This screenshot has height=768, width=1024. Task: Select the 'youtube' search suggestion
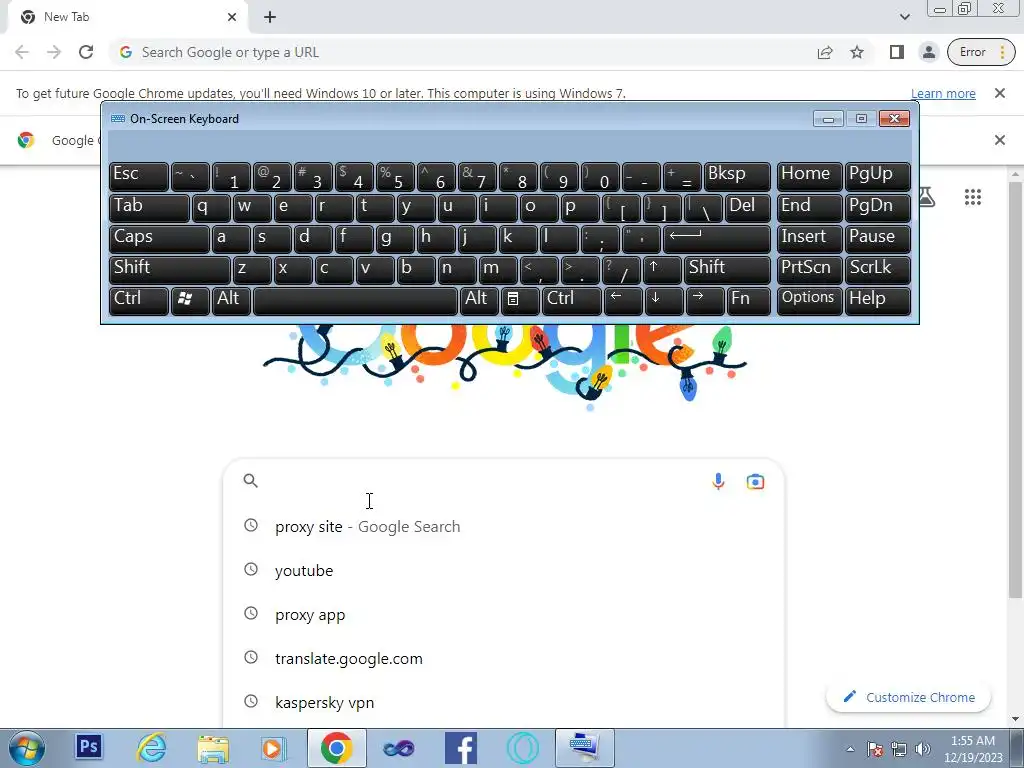504,570
